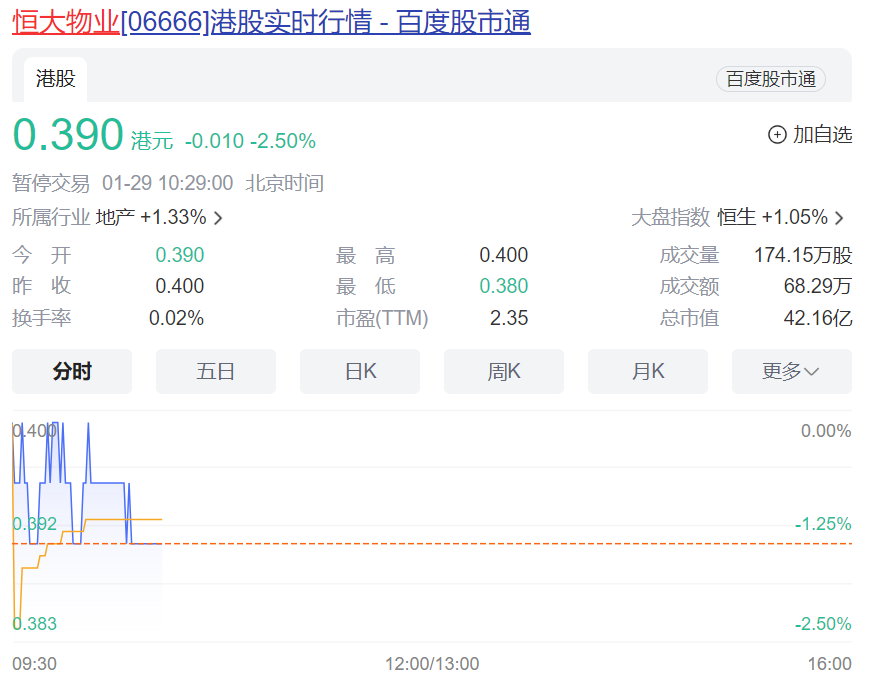Click the 地产 industry link
Viewport: 874px width, 681px height.
point(114,218)
